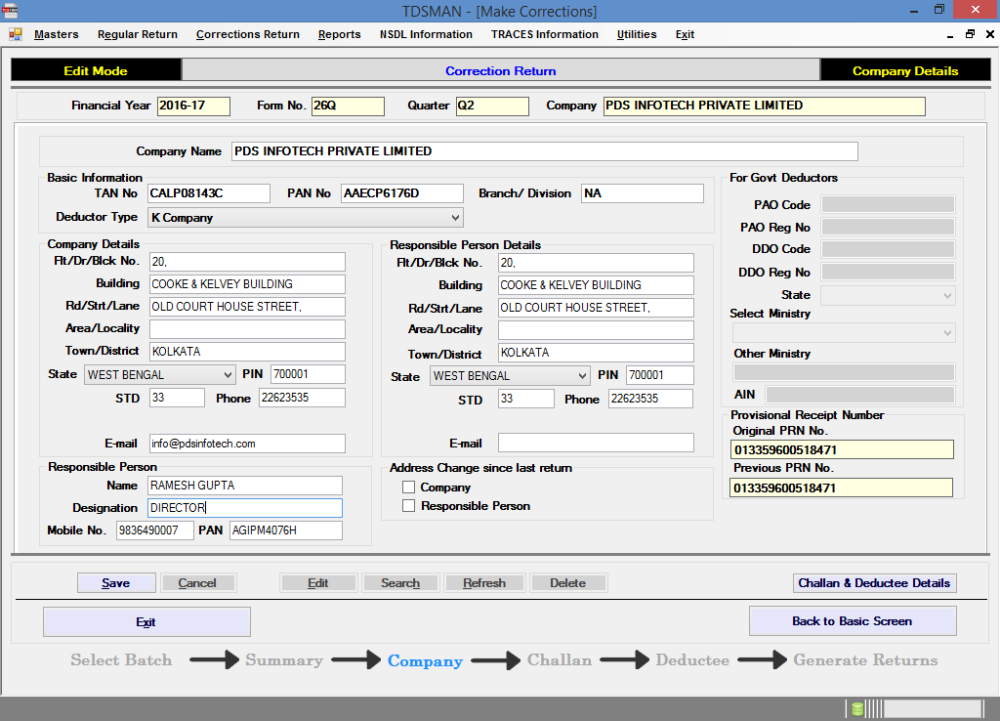Open the NSDL Information menu
This screenshot has height=721, width=1000.
click(426, 34)
